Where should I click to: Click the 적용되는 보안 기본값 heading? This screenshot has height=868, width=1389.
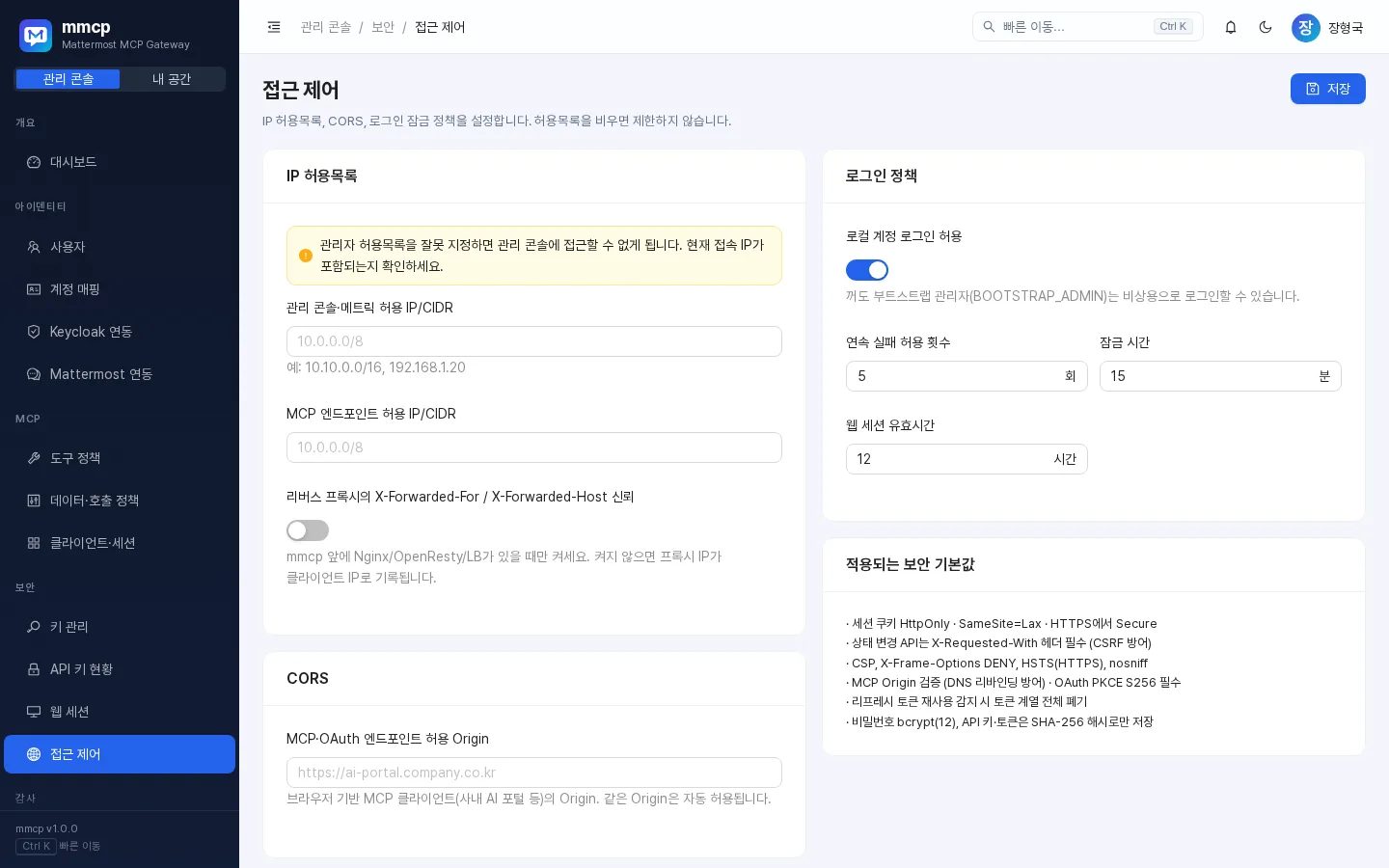[911, 564]
